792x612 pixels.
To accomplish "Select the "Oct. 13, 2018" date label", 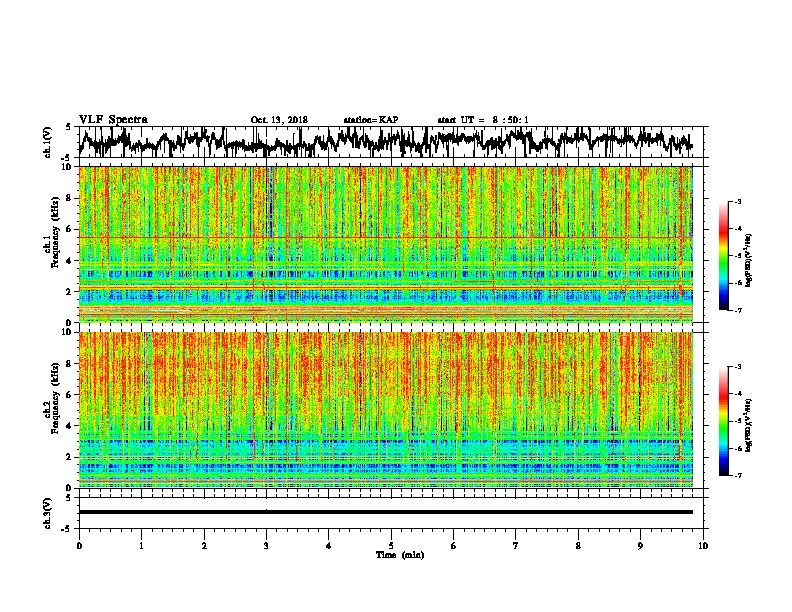I will tap(279, 120).
